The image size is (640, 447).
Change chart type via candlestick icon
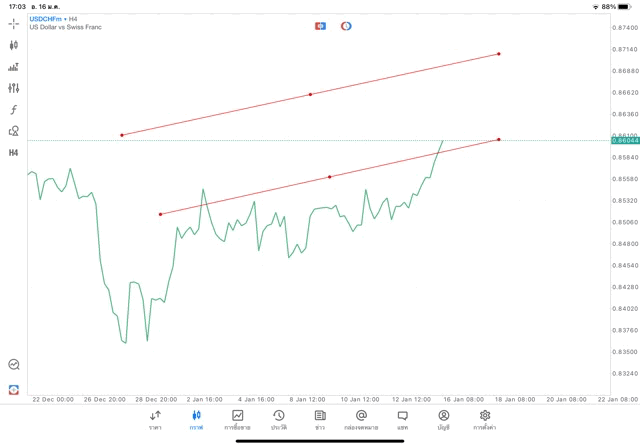14,45
